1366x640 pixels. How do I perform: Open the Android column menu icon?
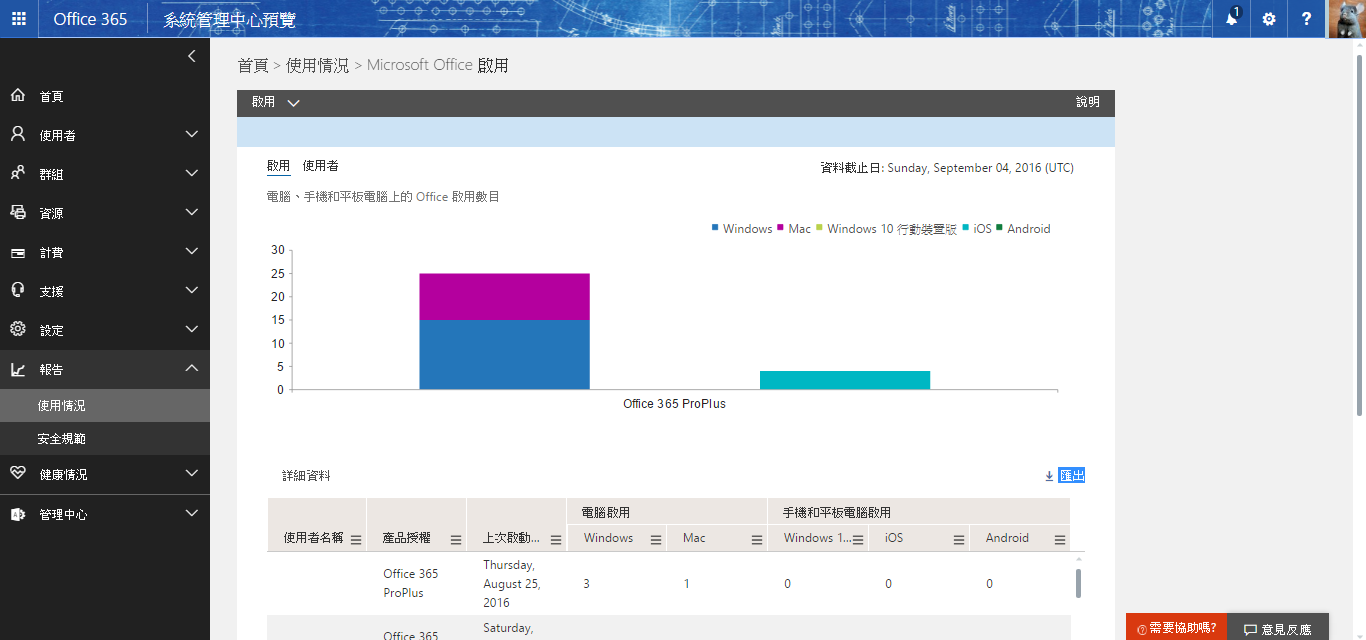click(1059, 540)
